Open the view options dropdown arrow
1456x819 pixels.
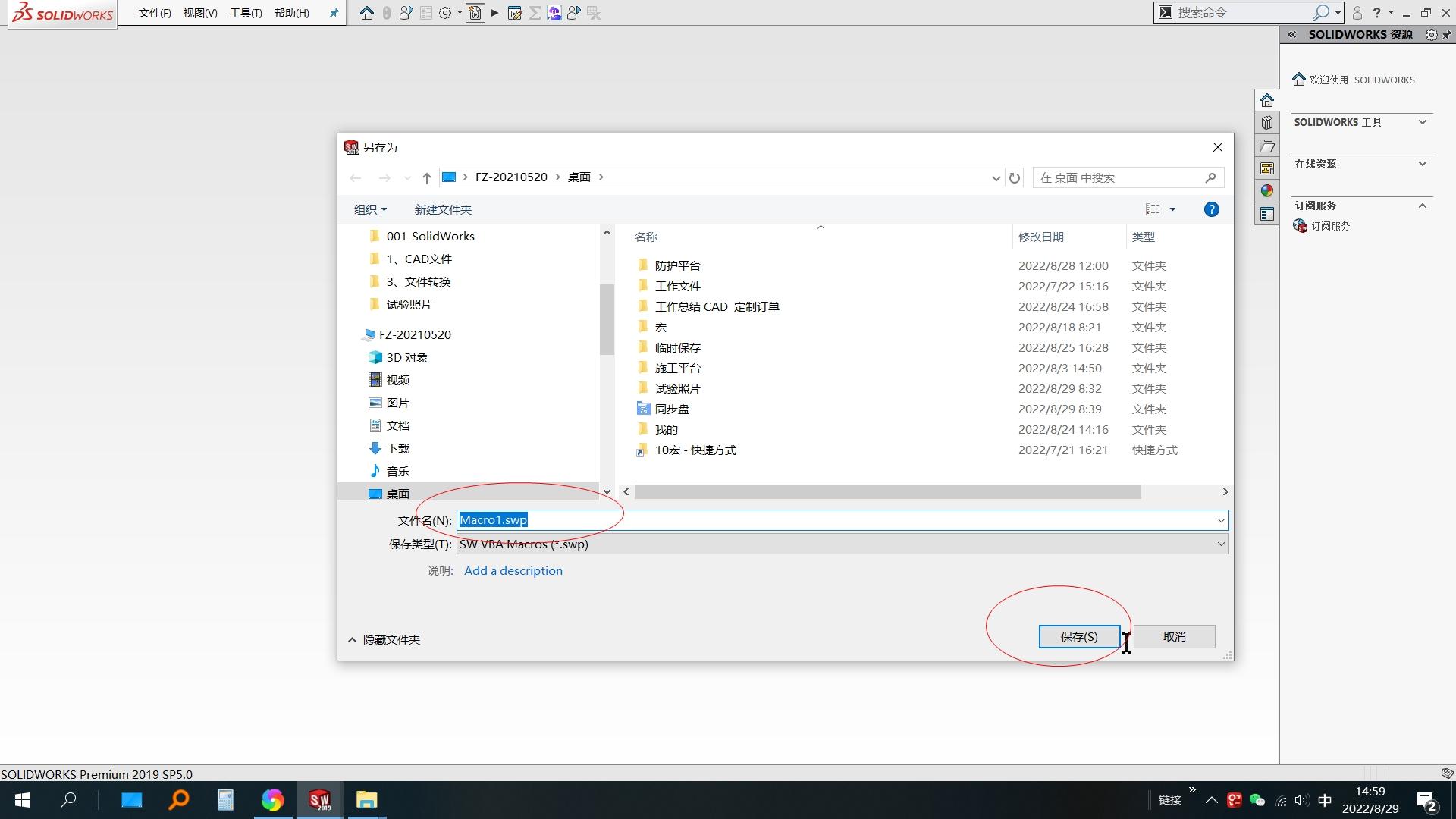(1172, 209)
